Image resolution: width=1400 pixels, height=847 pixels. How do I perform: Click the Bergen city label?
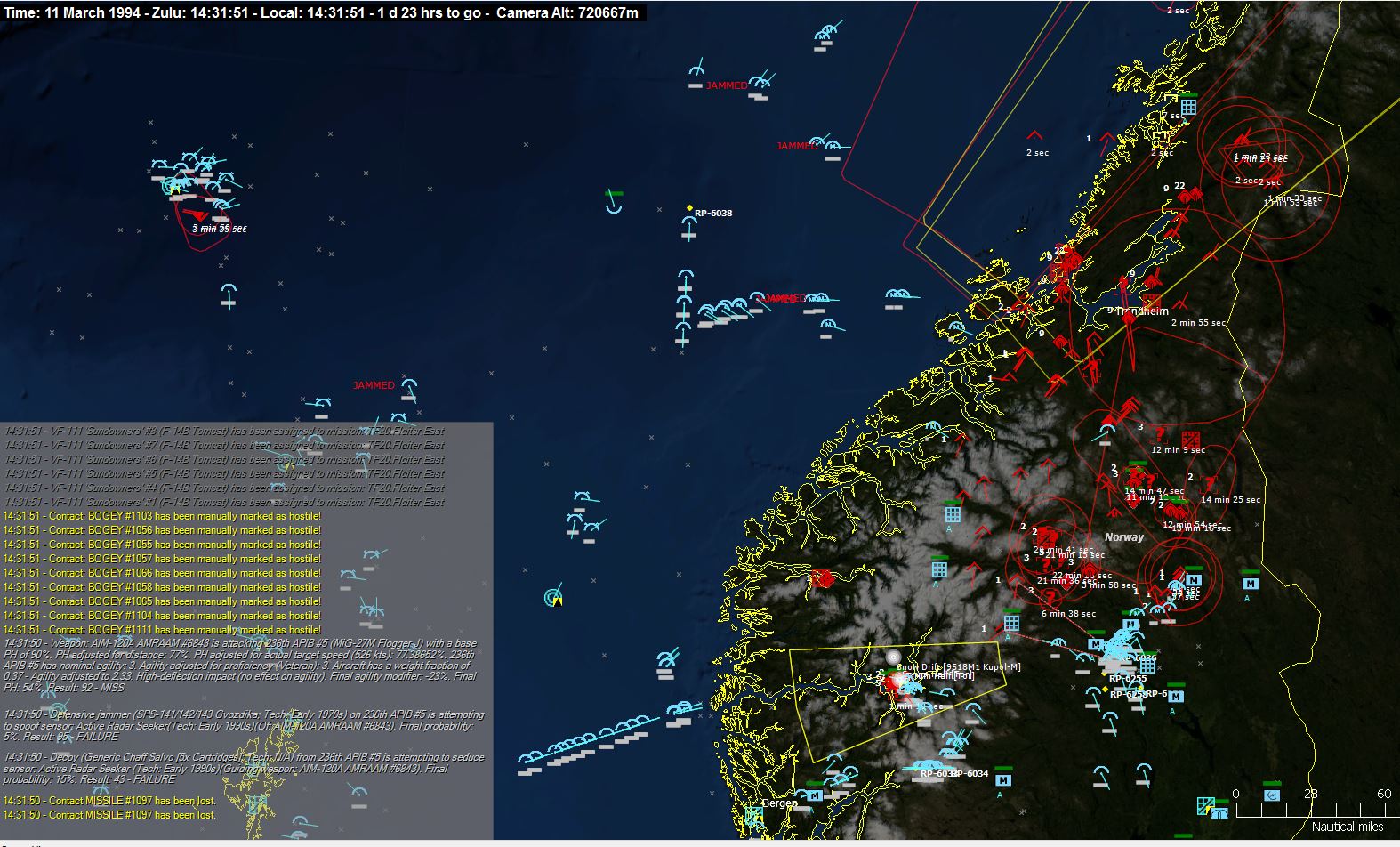(x=780, y=803)
